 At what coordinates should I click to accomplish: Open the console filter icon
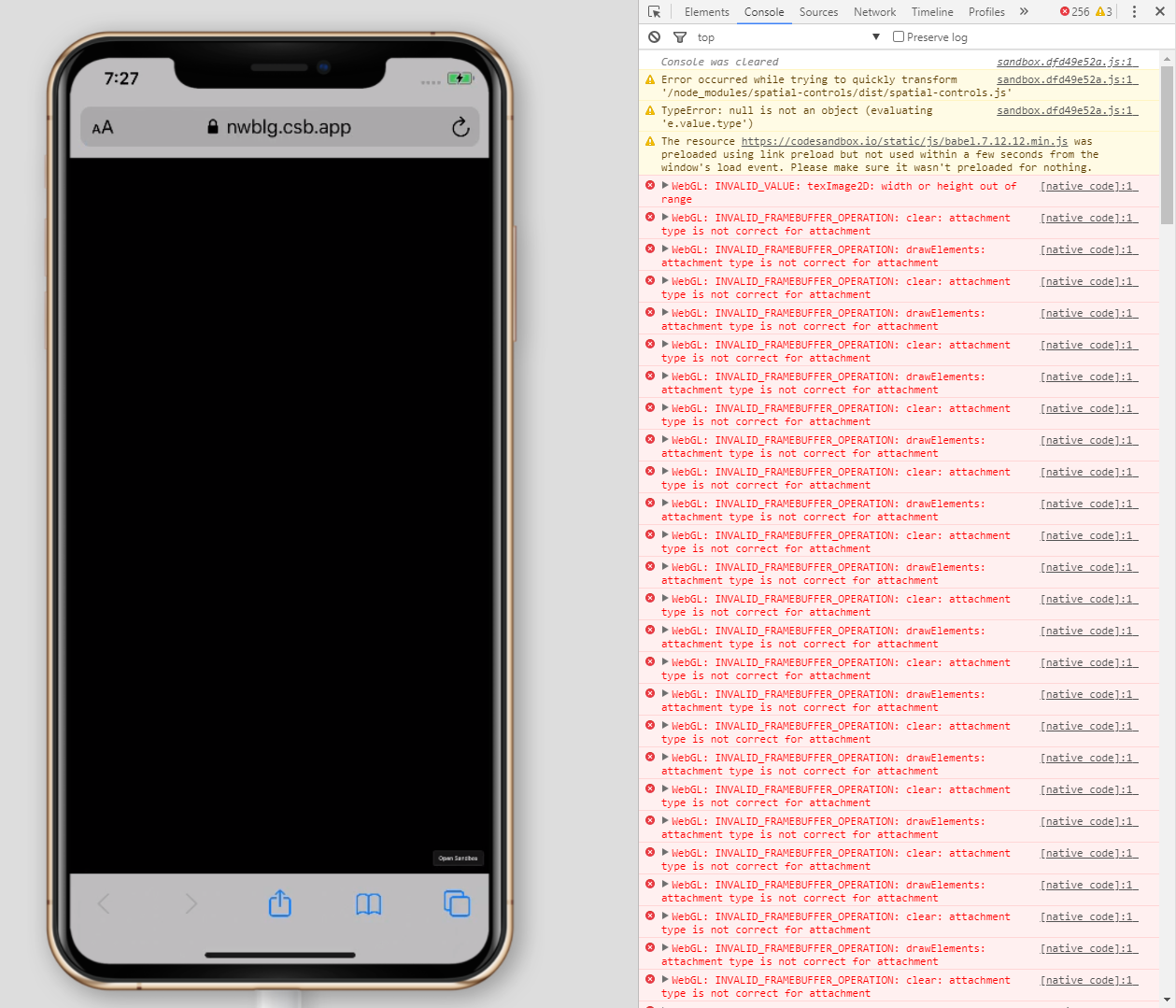pyautogui.click(x=679, y=36)
